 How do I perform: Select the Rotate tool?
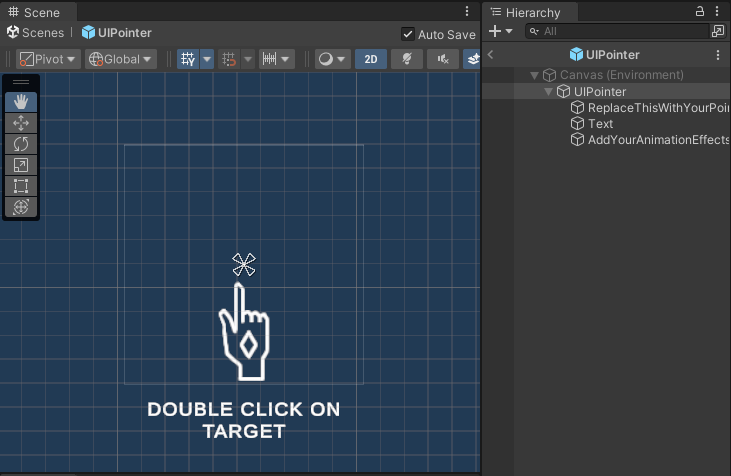pos(21,144)
